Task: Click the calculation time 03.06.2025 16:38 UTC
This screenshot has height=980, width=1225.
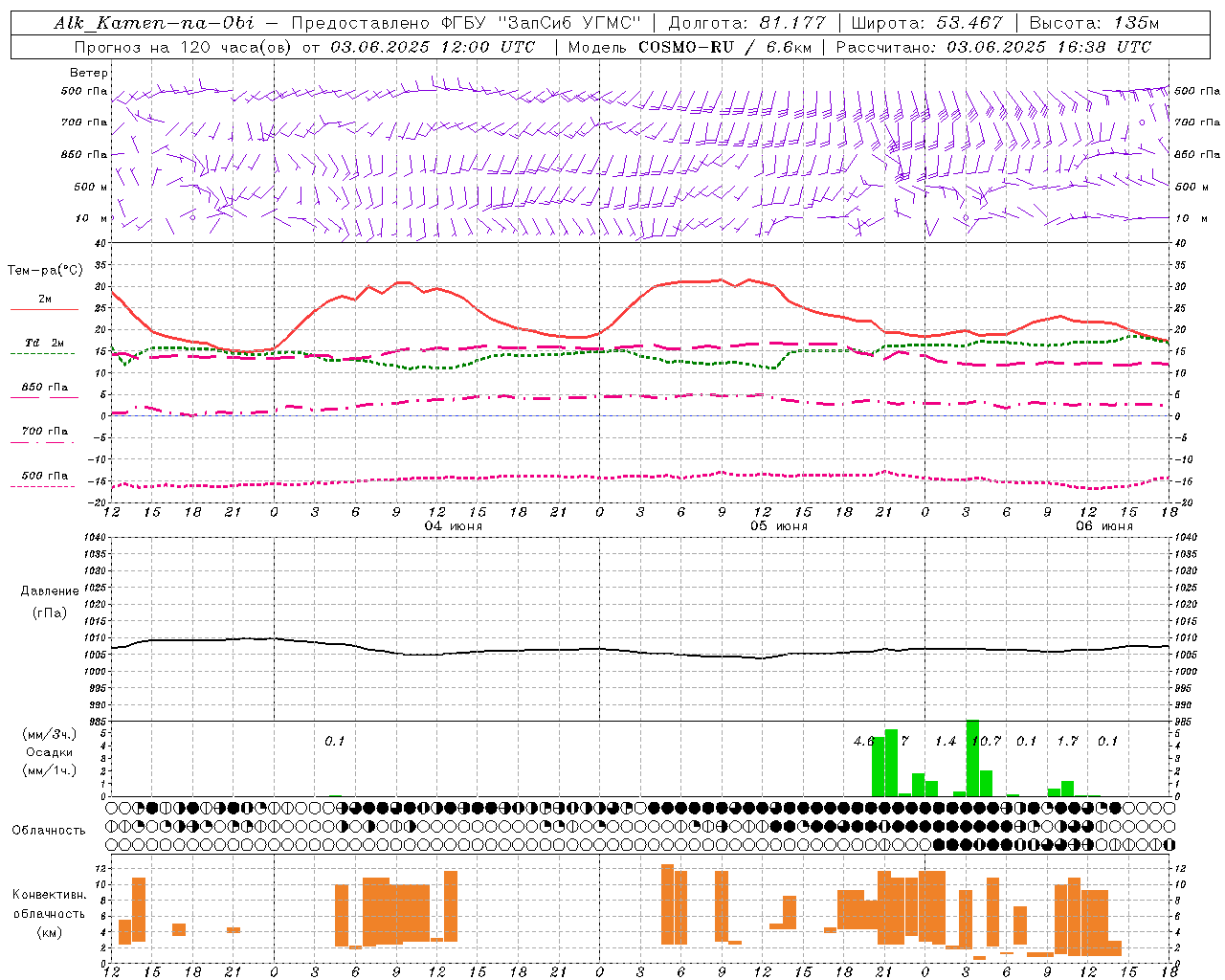Action: 1049,47
